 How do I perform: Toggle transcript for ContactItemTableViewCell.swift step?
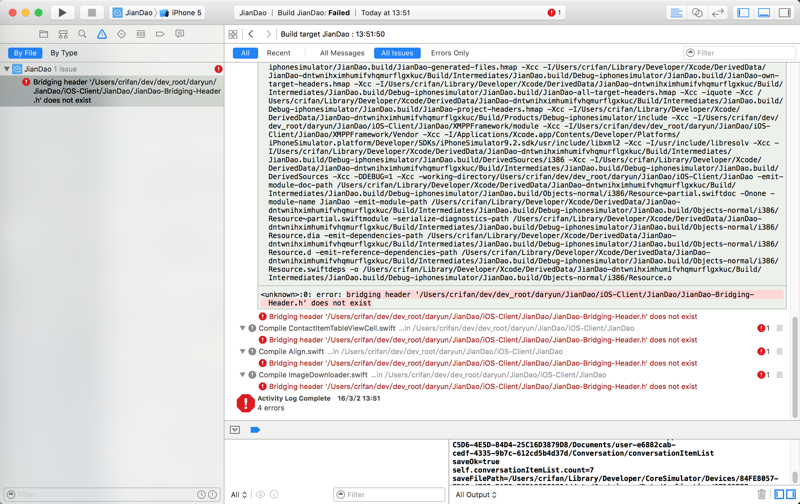780,329
